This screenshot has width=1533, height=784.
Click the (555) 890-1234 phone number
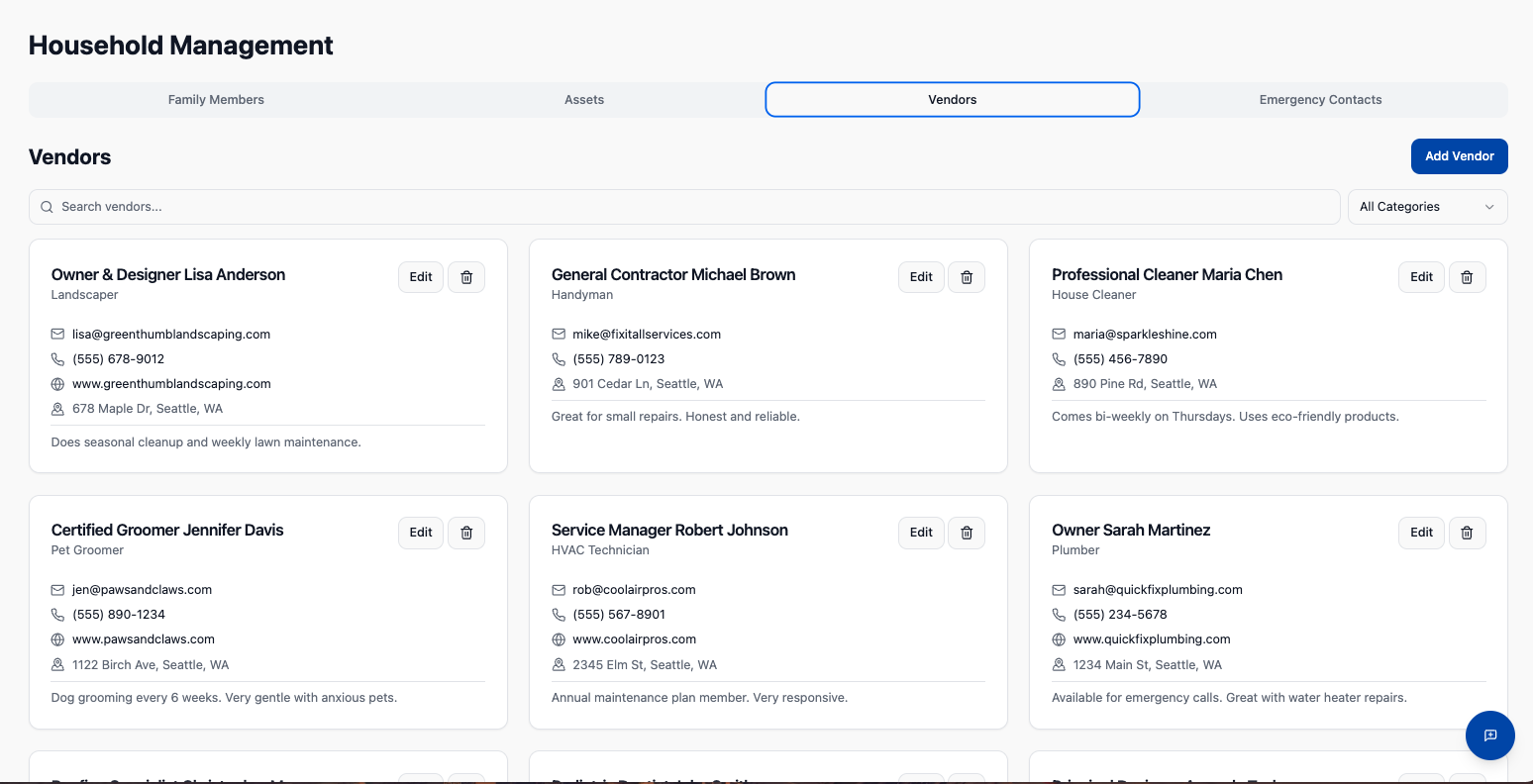coord(119,615)
